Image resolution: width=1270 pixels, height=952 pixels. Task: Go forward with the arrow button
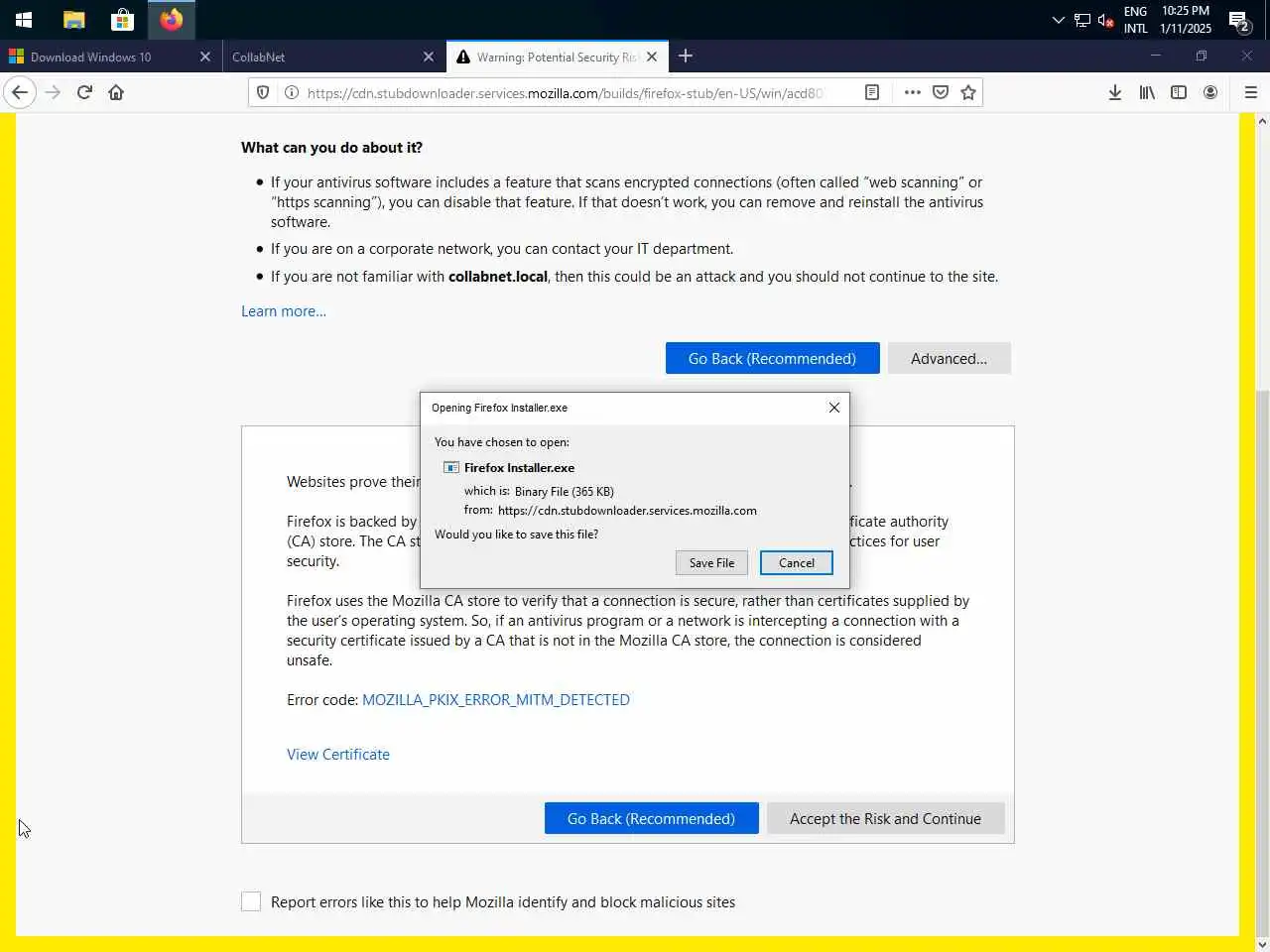pos(53,92)
